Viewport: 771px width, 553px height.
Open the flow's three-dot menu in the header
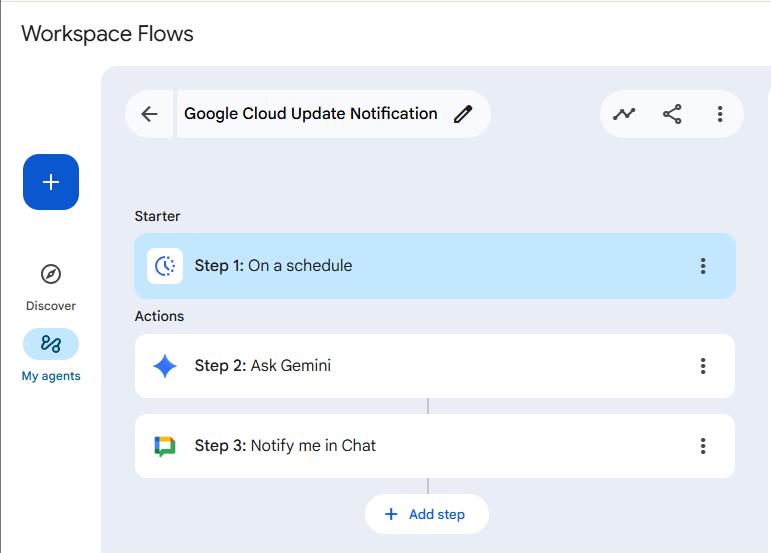[x=720, y=114]
